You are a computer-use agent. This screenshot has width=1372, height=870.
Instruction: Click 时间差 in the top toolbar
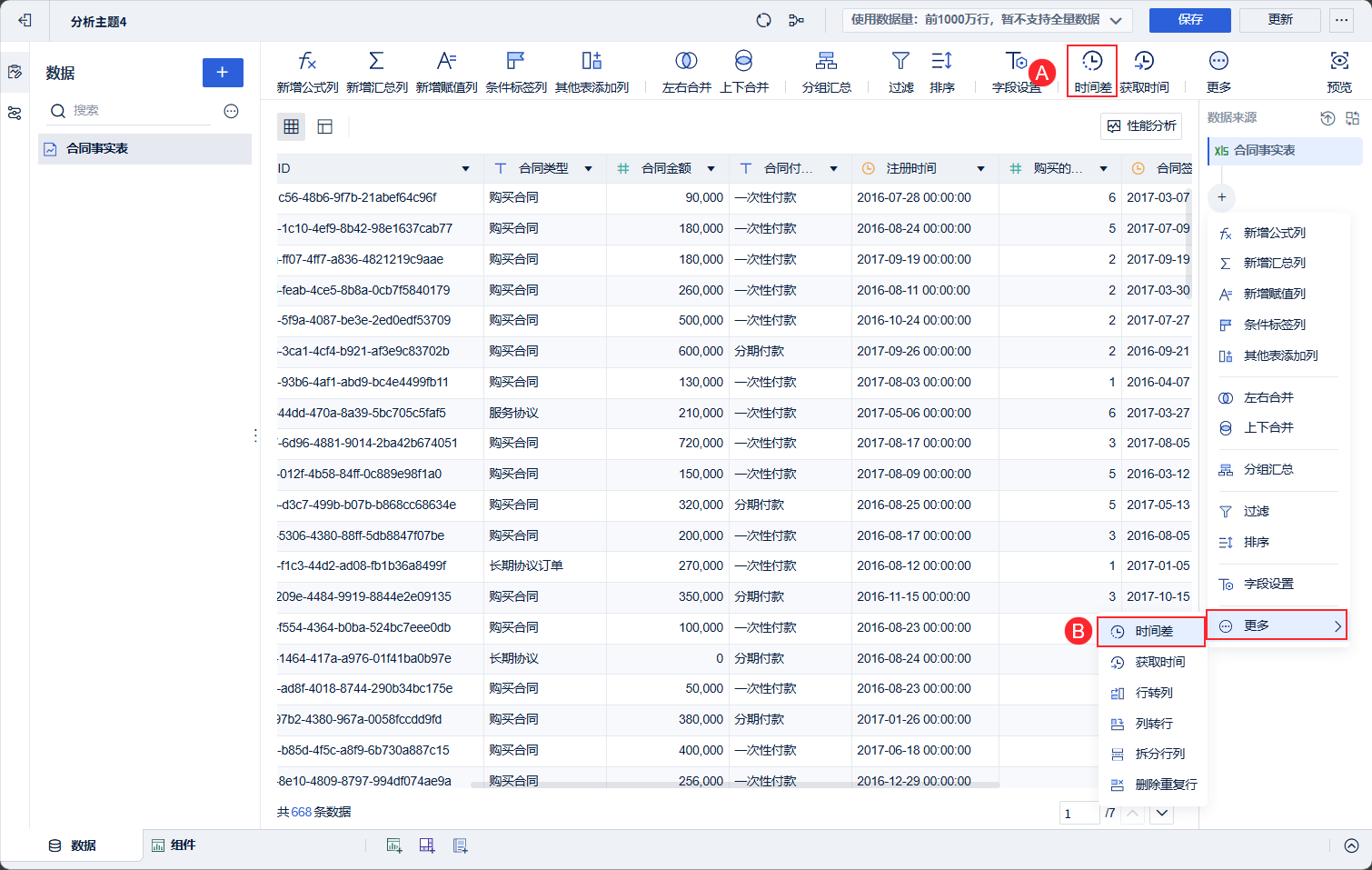point(1092,72)
